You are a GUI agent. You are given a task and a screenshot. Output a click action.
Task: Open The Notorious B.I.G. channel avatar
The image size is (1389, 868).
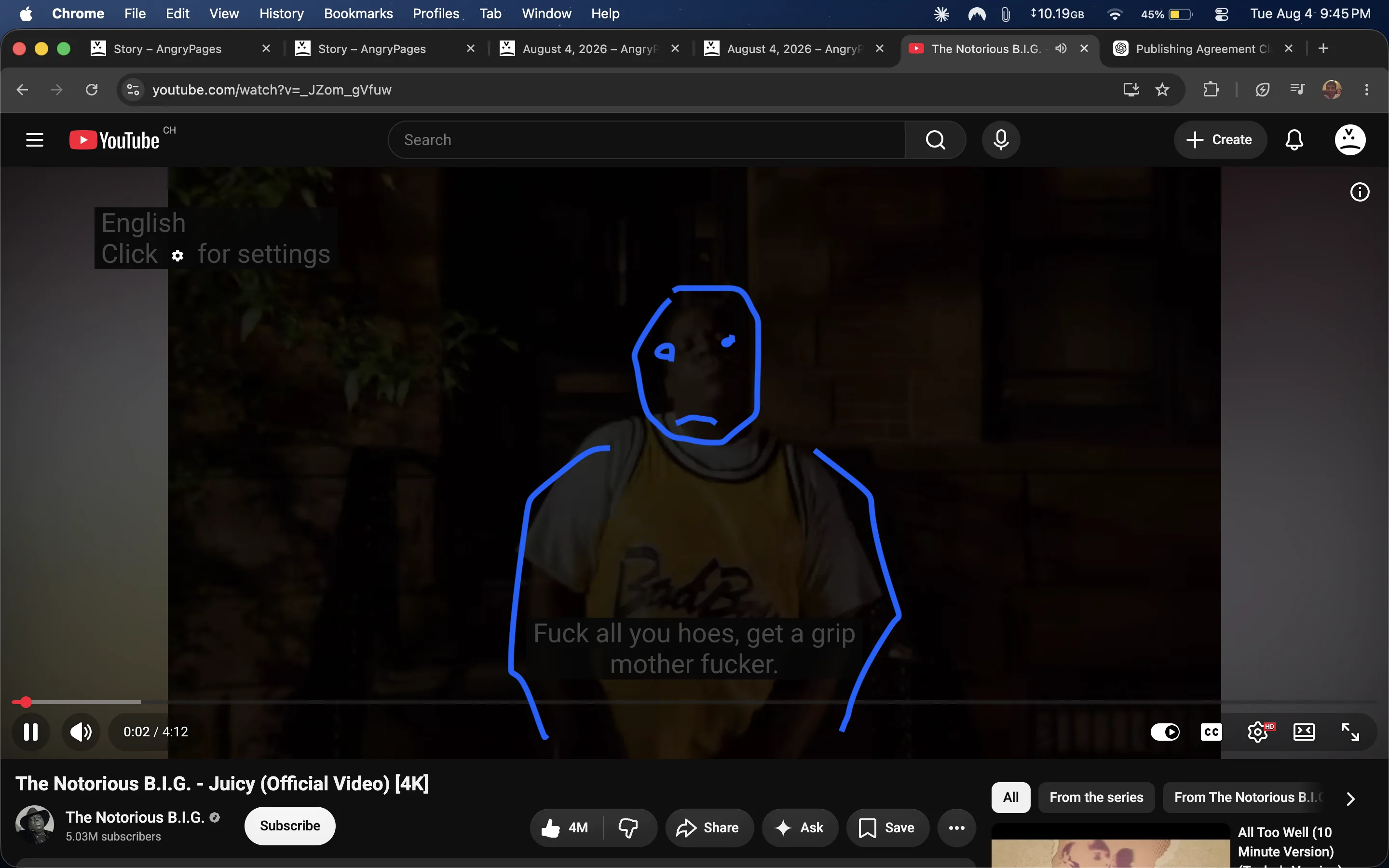34,825
